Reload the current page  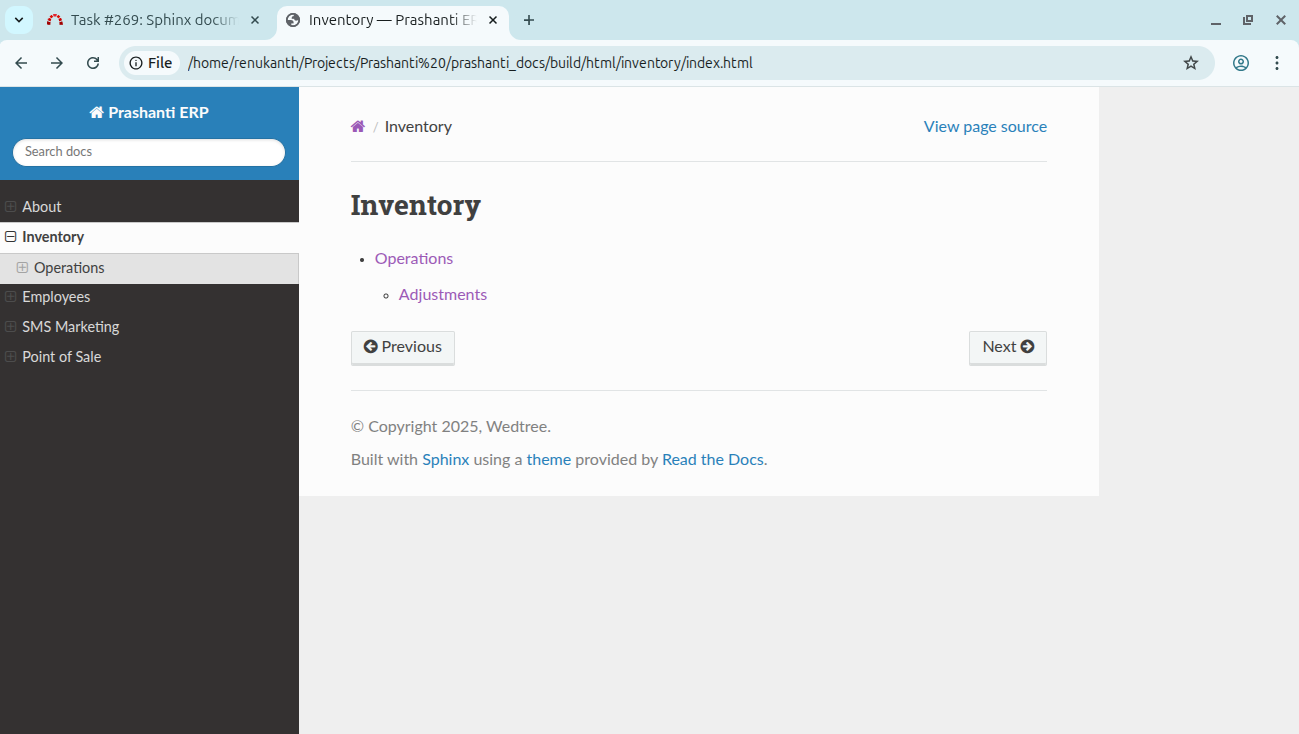(93, 63)
